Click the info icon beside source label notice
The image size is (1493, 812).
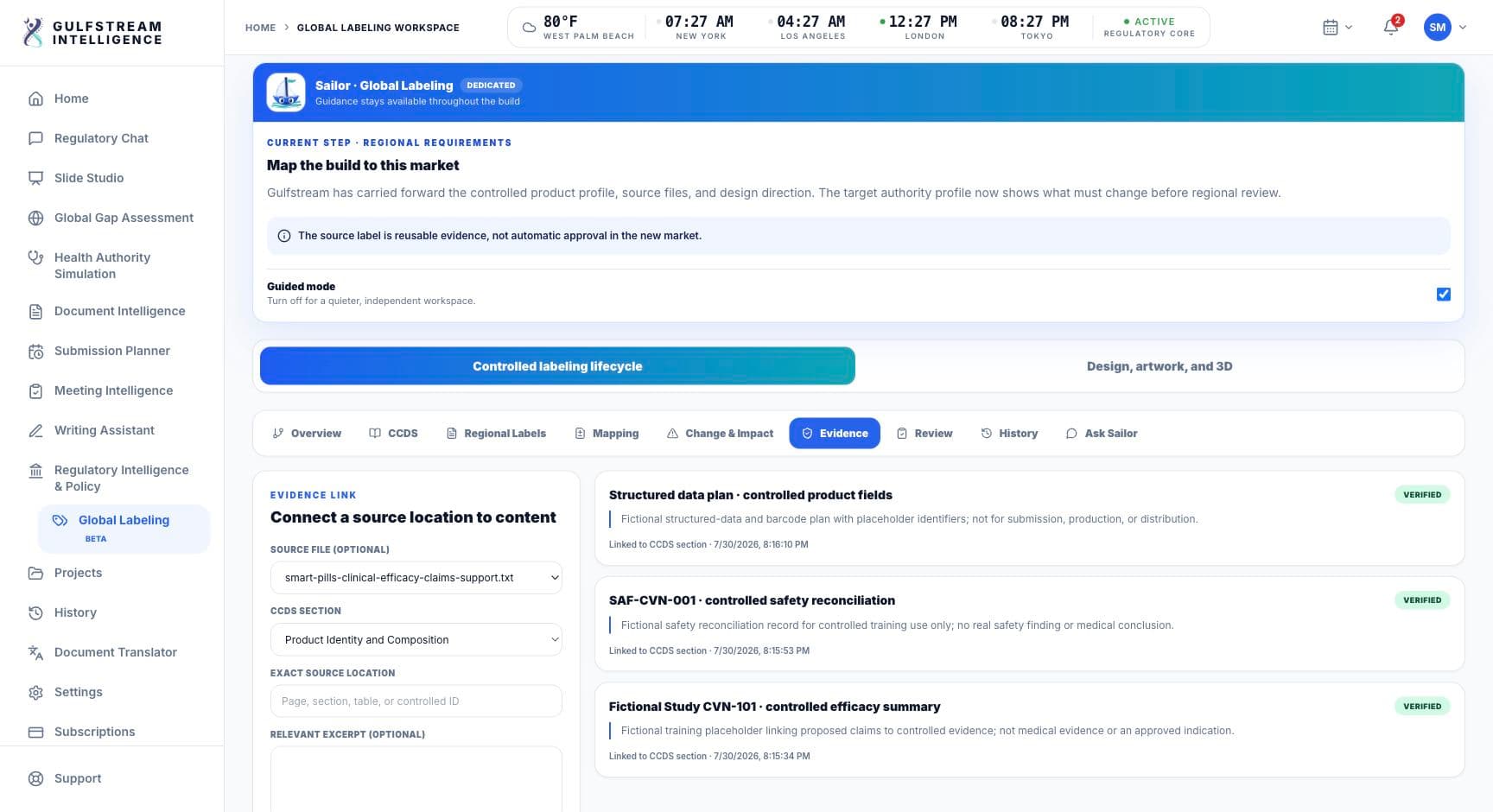pyautogui.click(x=283, y=236)
